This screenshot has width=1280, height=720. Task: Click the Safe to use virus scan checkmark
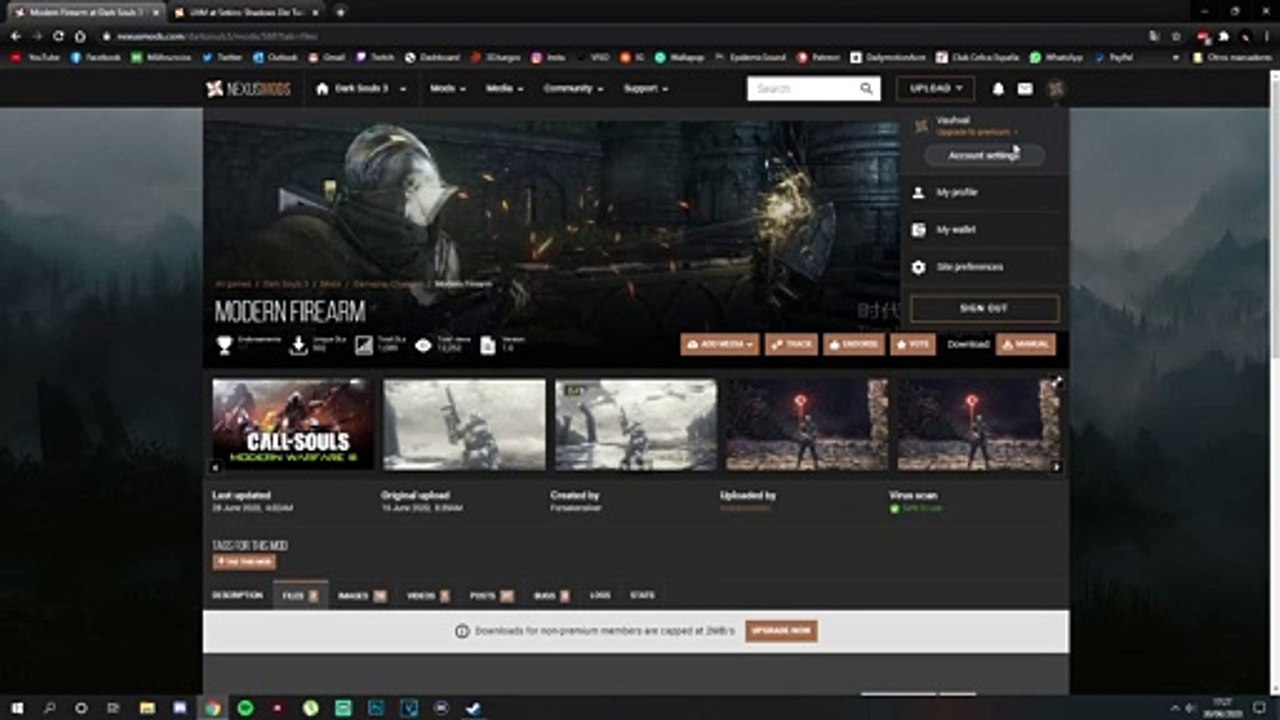(x=895, y=508)
